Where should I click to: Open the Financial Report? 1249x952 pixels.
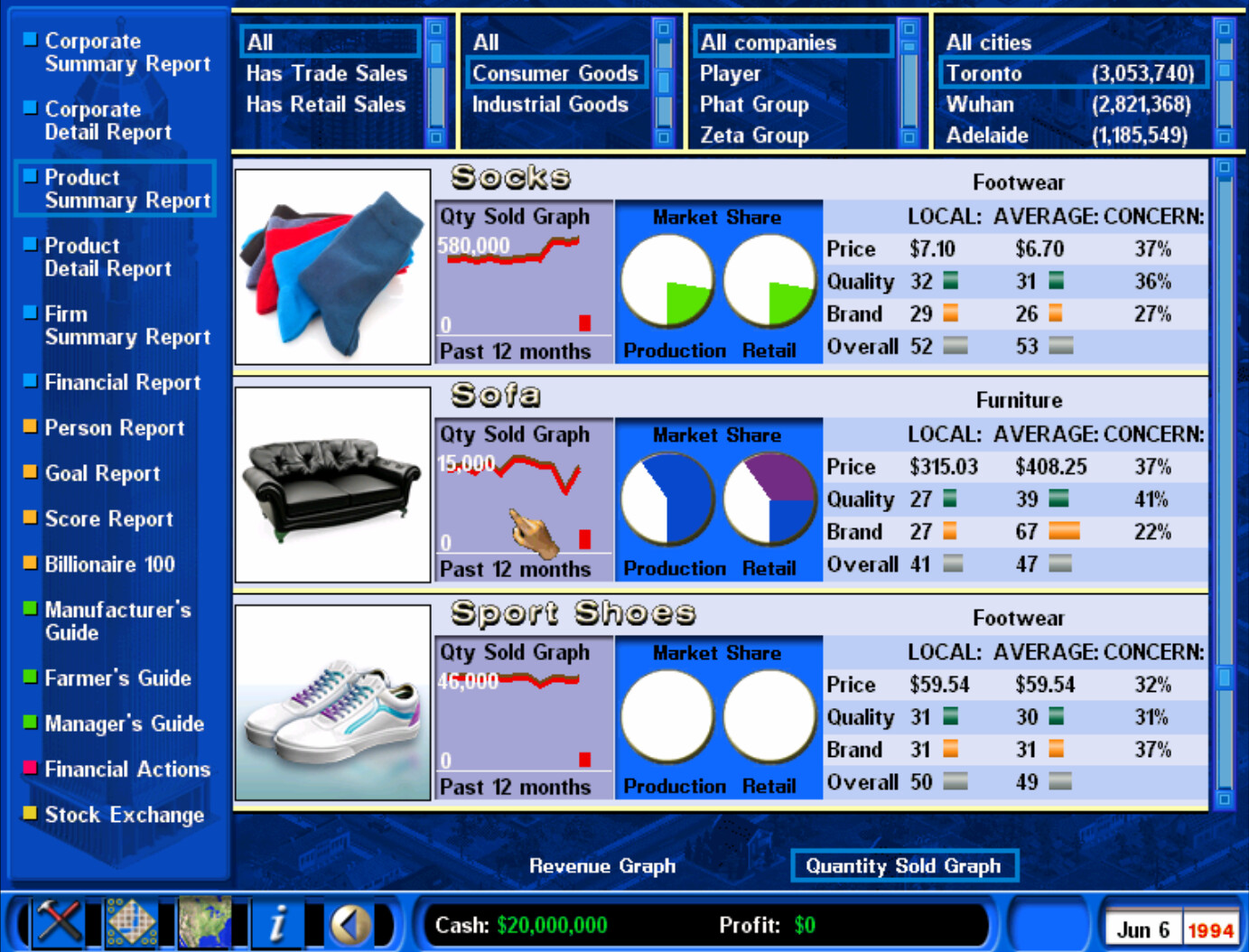coord(122,382)
